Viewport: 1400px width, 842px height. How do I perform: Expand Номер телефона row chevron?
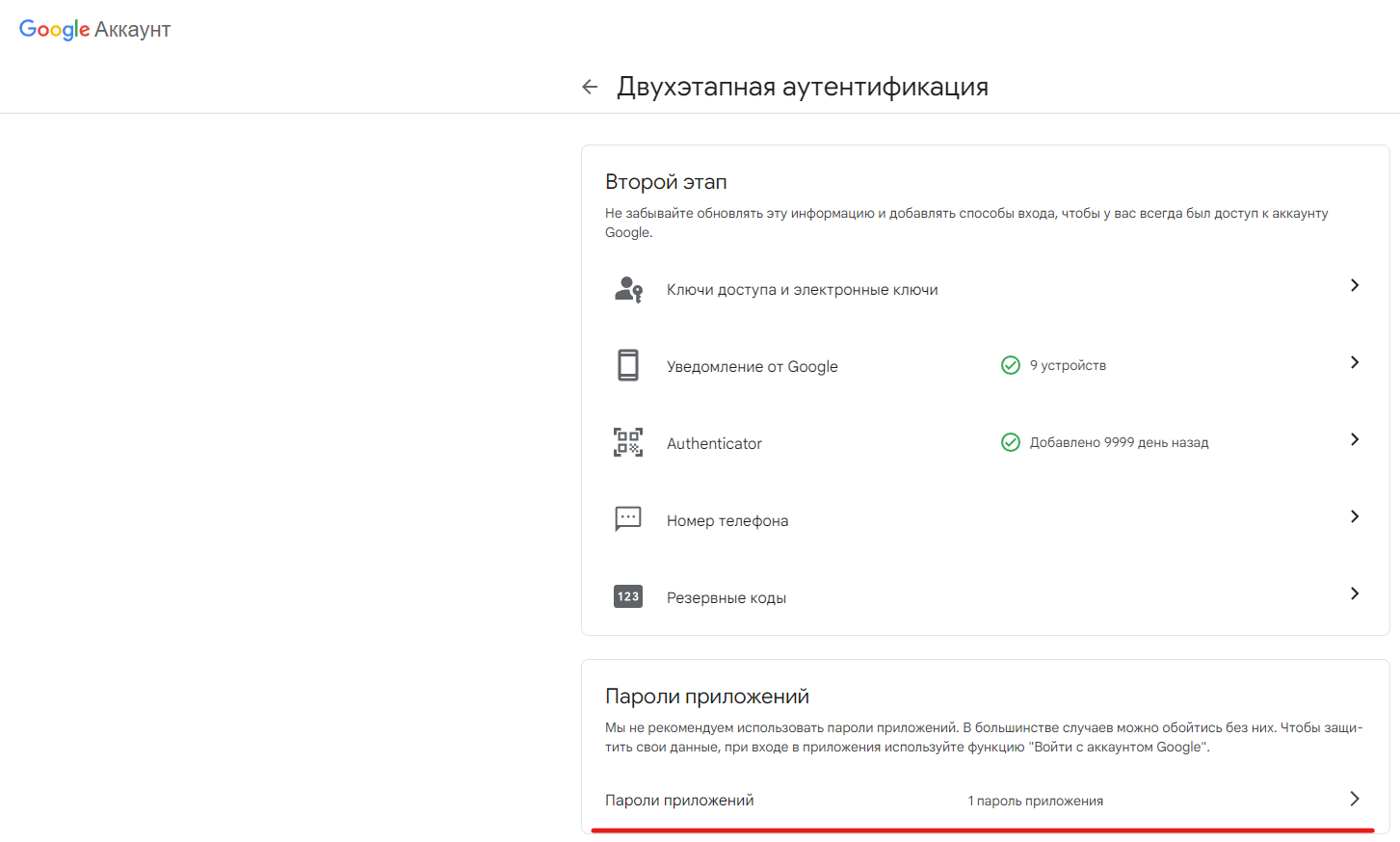coord(1355,516)
